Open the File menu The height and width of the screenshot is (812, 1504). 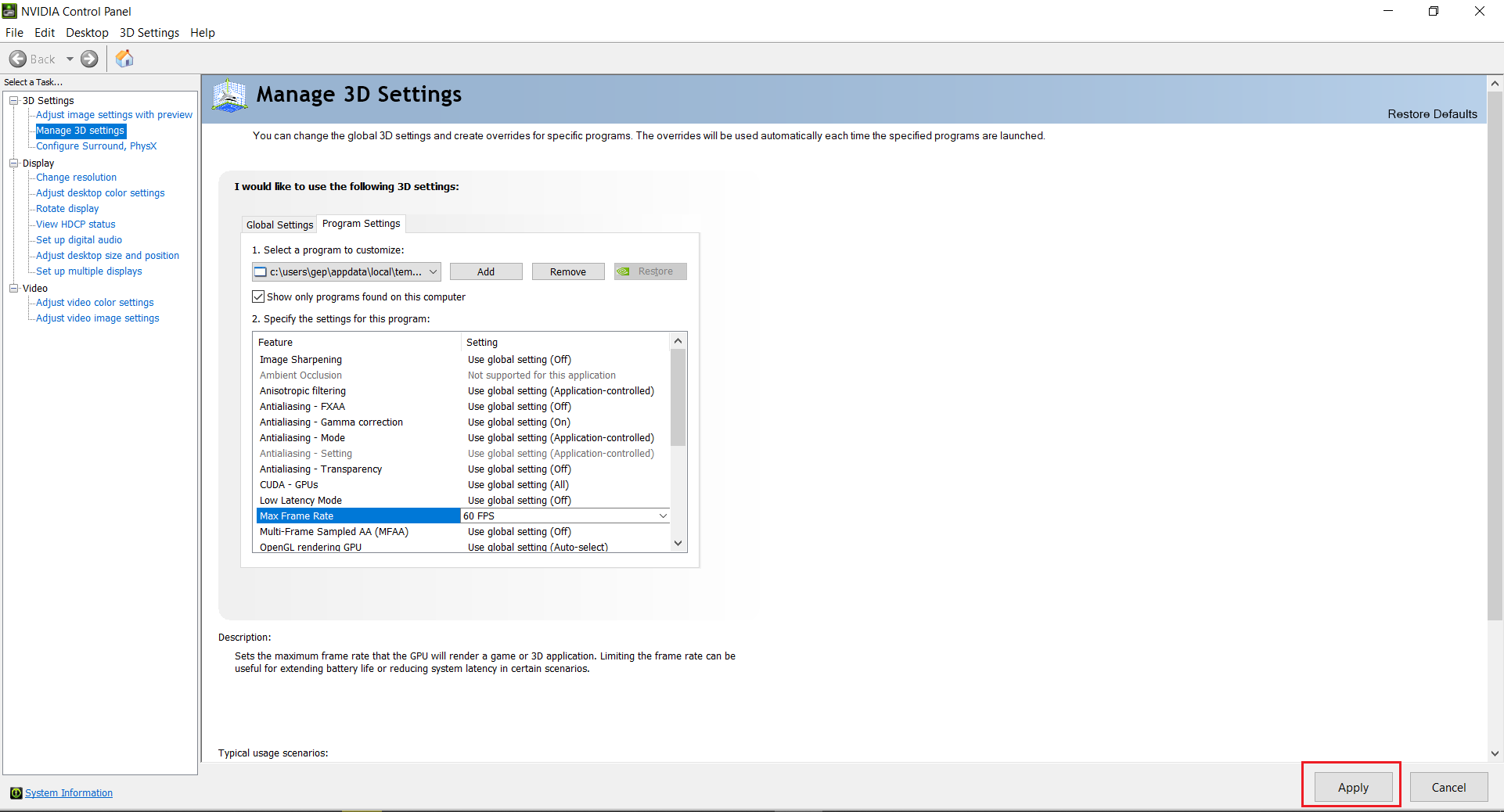point(14,33)
